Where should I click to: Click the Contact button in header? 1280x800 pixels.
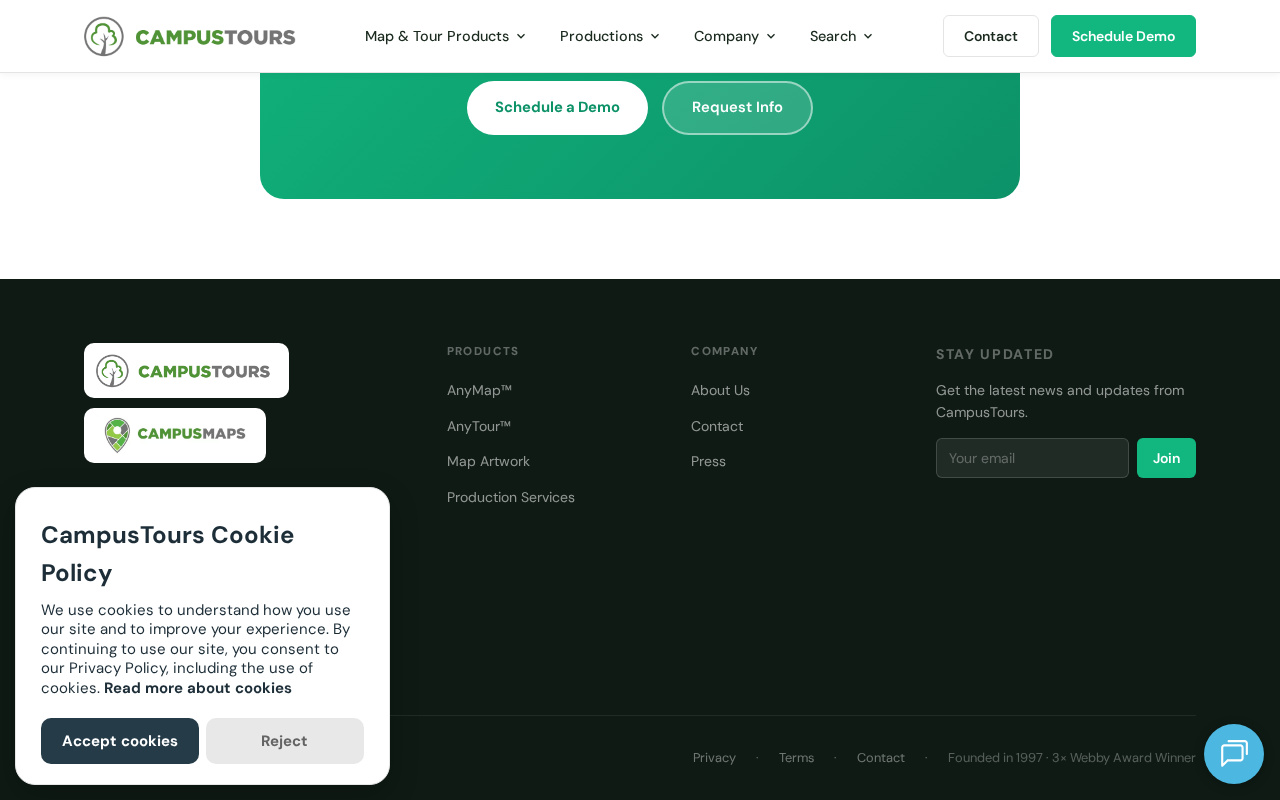(x=991, y=36)
